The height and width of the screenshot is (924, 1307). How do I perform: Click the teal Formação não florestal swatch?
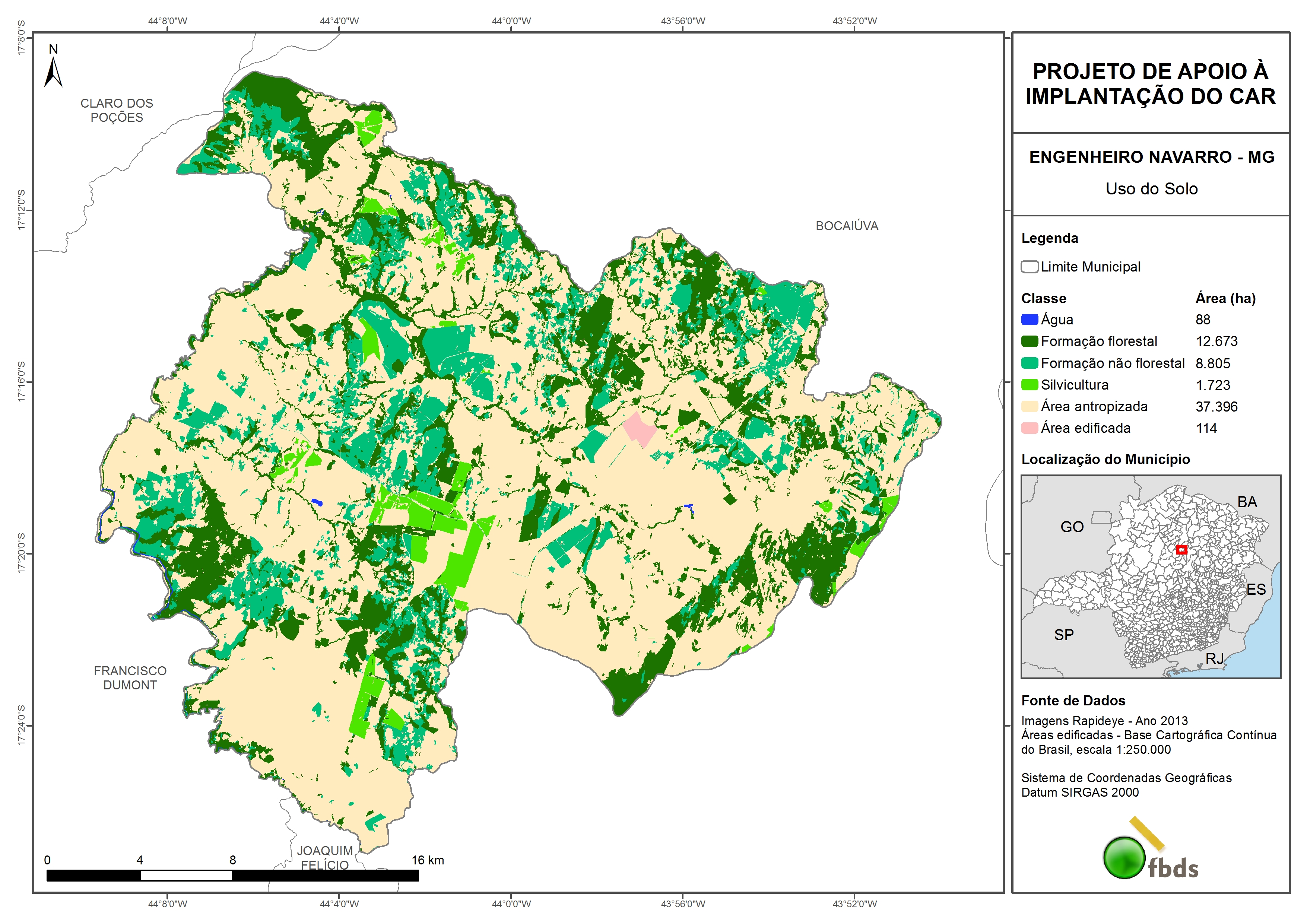pos(1029,363)
